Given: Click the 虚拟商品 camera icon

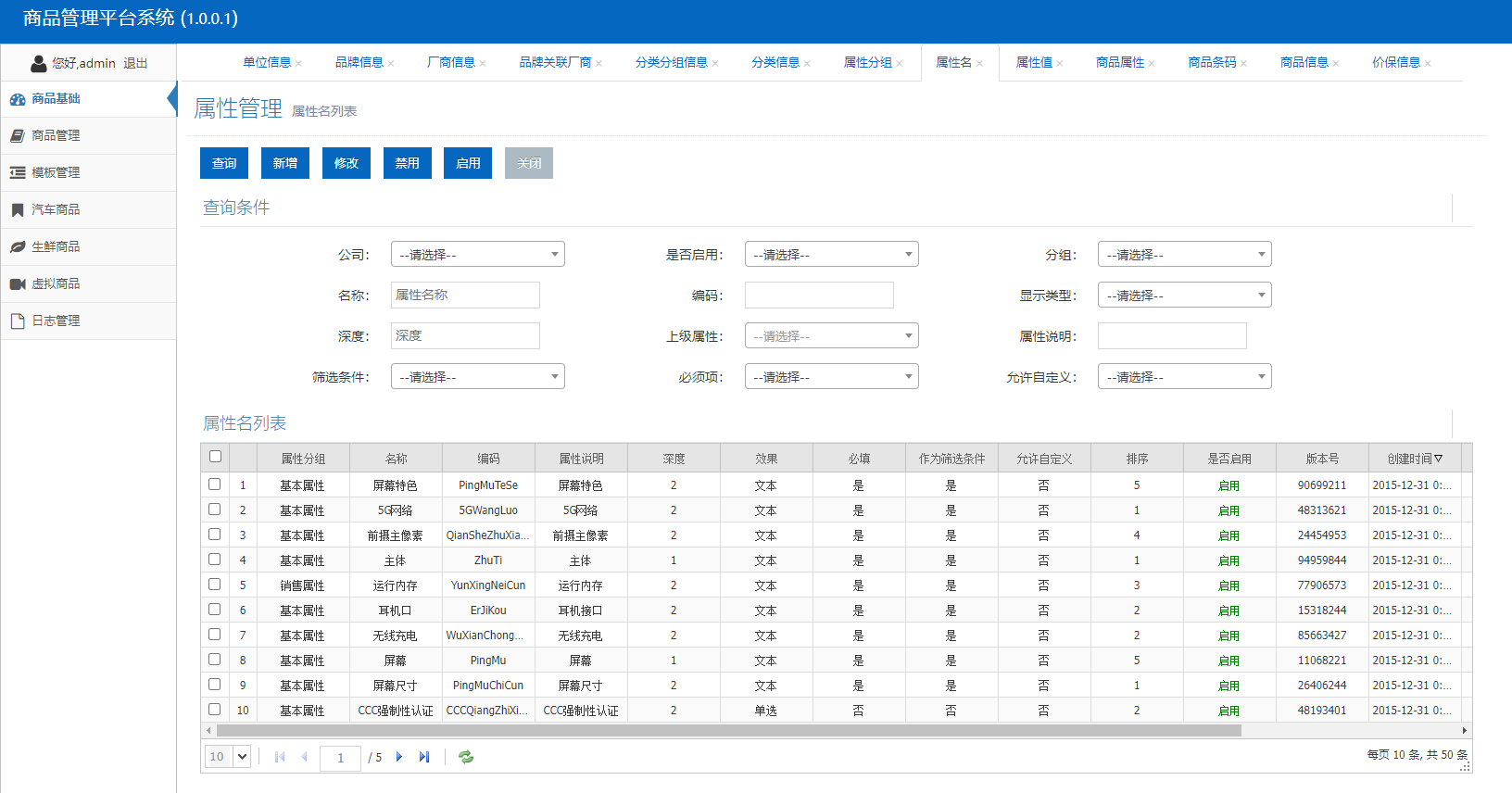Looking at the screenshot, I should (x=18, y=284).
